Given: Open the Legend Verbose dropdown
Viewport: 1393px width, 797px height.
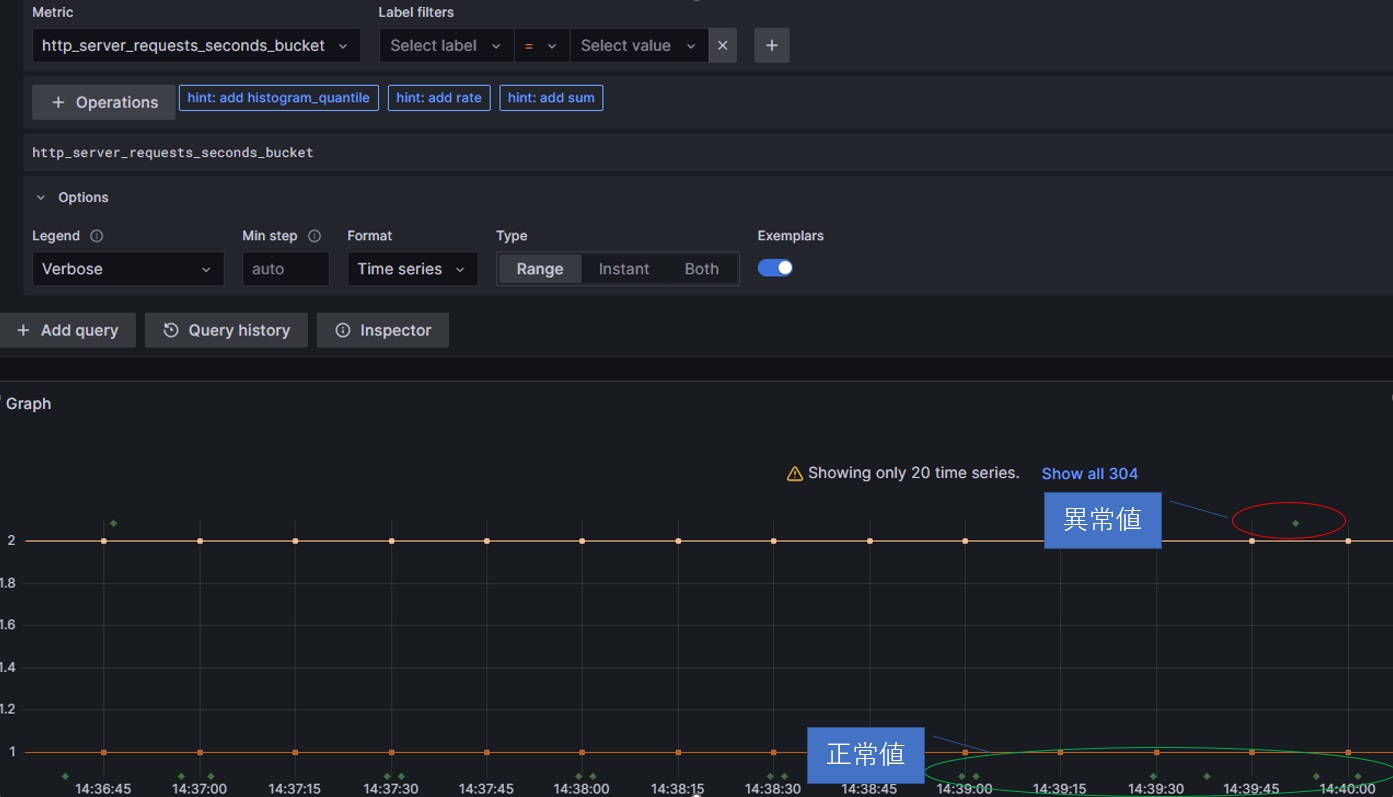Looking at the screenshot, I should 128,269.
